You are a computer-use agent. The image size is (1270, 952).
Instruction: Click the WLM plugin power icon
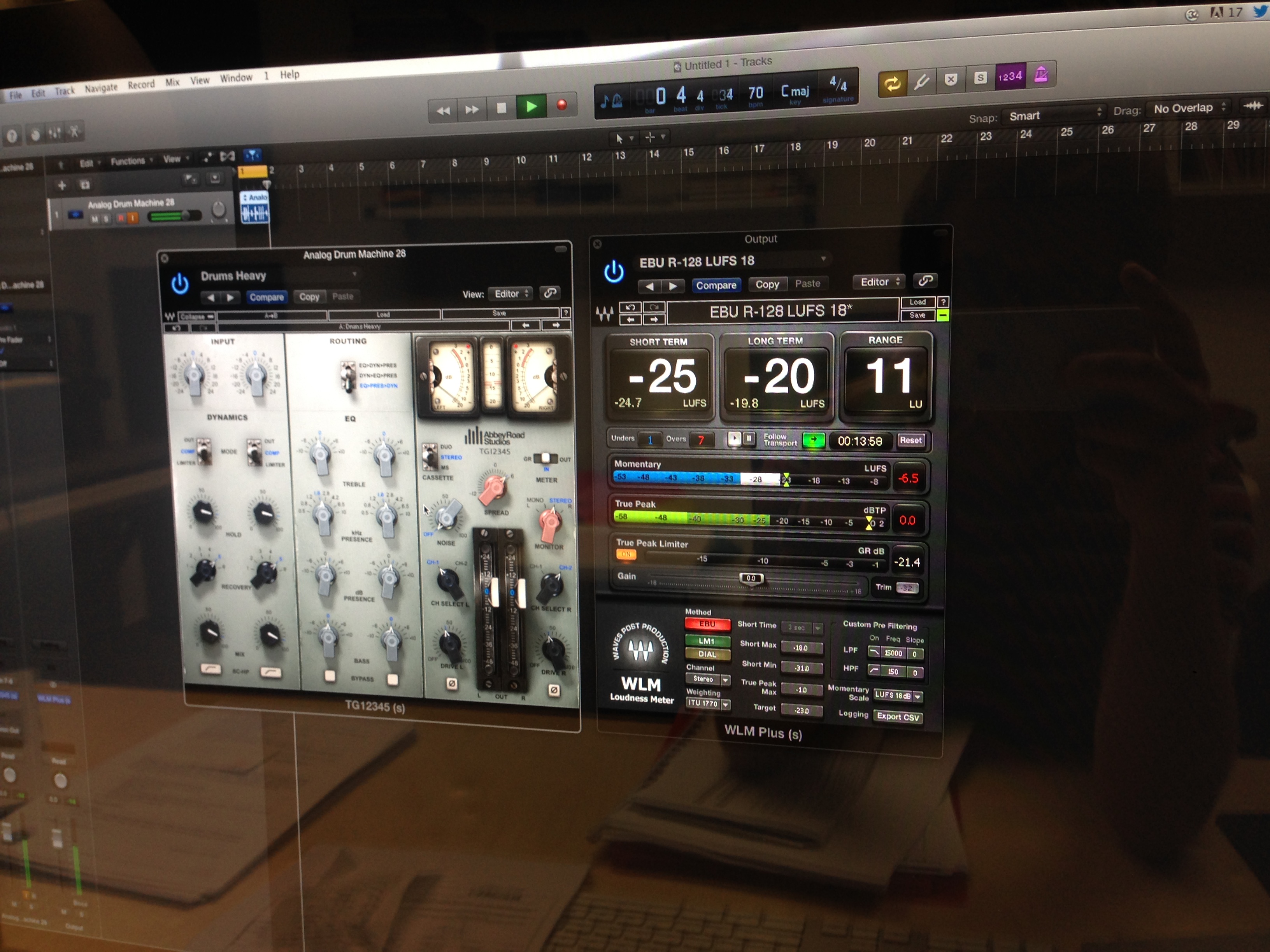pyautogui.click(x=614, y=271)
